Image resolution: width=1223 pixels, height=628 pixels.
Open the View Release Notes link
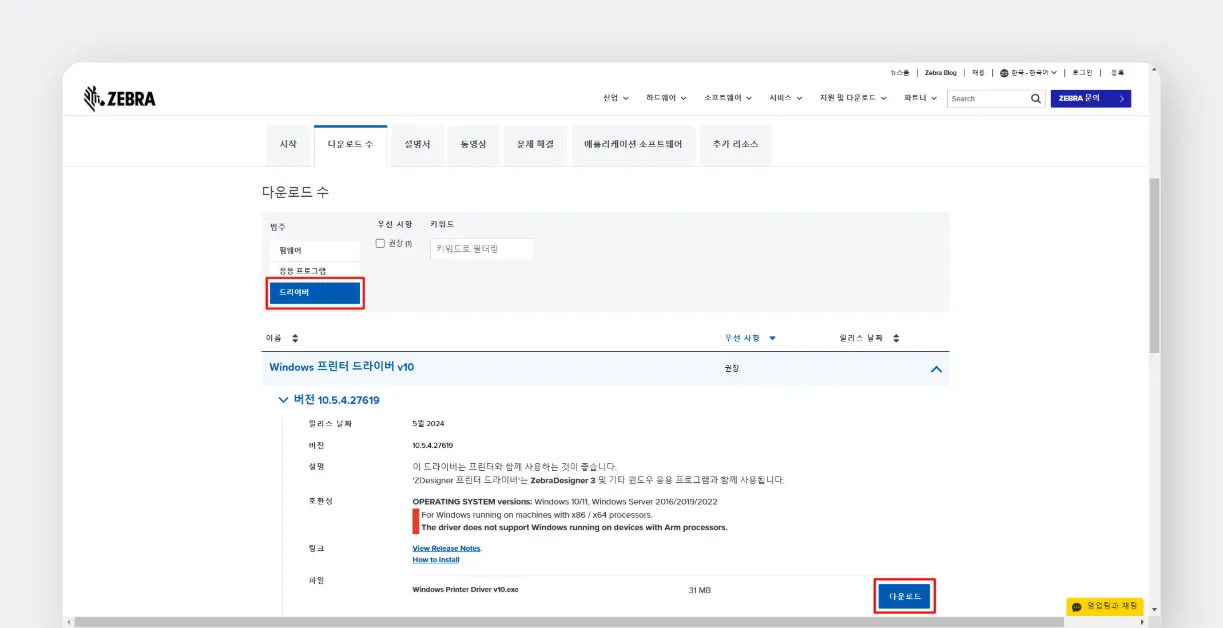[447, 548]
